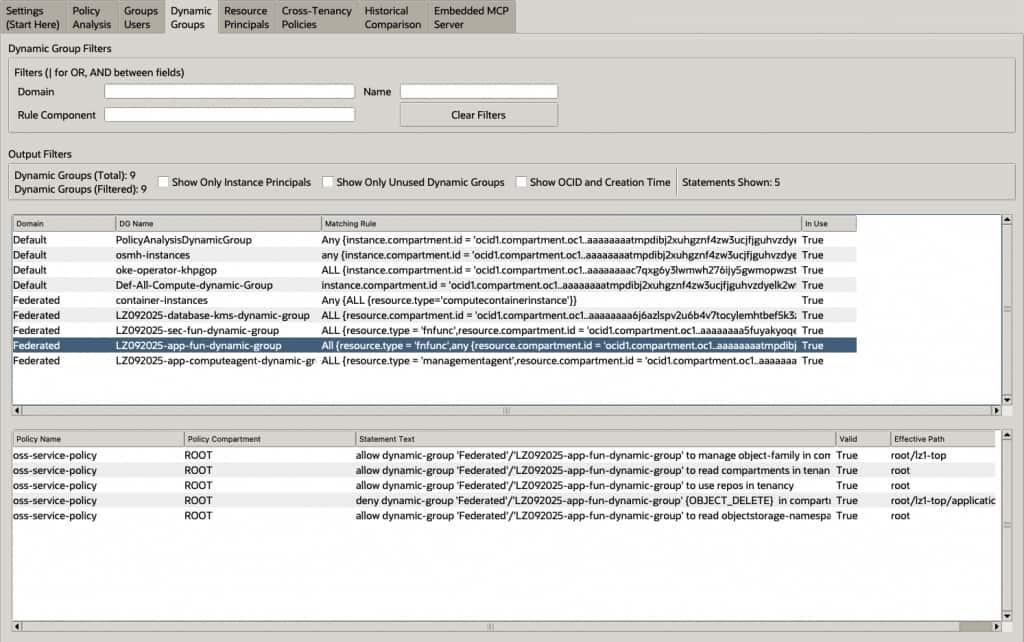This screenshot has width=1024, height=642.
Task: Click right arrow of statements horizontal scrollbar
Action: [x=996, y=626]
